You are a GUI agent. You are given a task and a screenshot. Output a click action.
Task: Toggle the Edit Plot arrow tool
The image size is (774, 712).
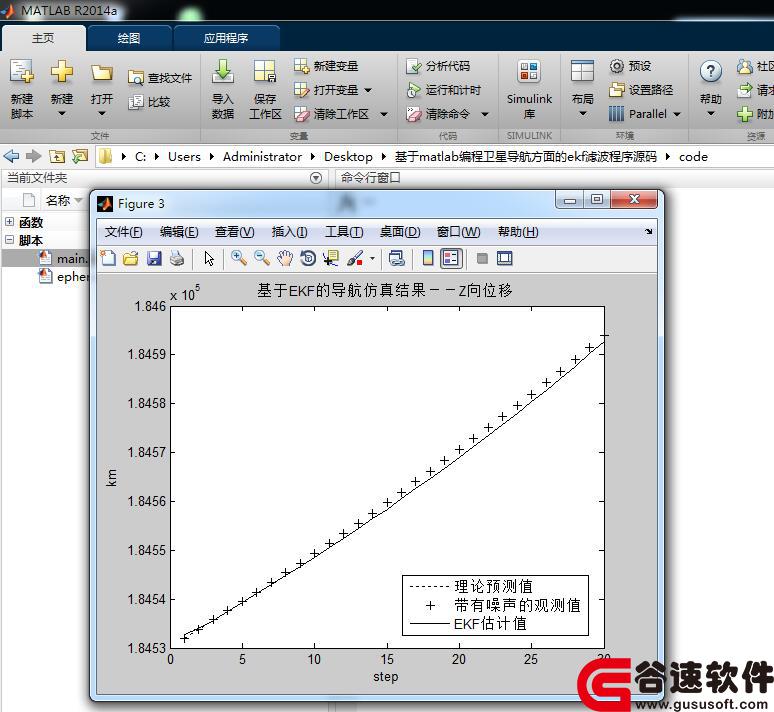[x=209, y=258]
